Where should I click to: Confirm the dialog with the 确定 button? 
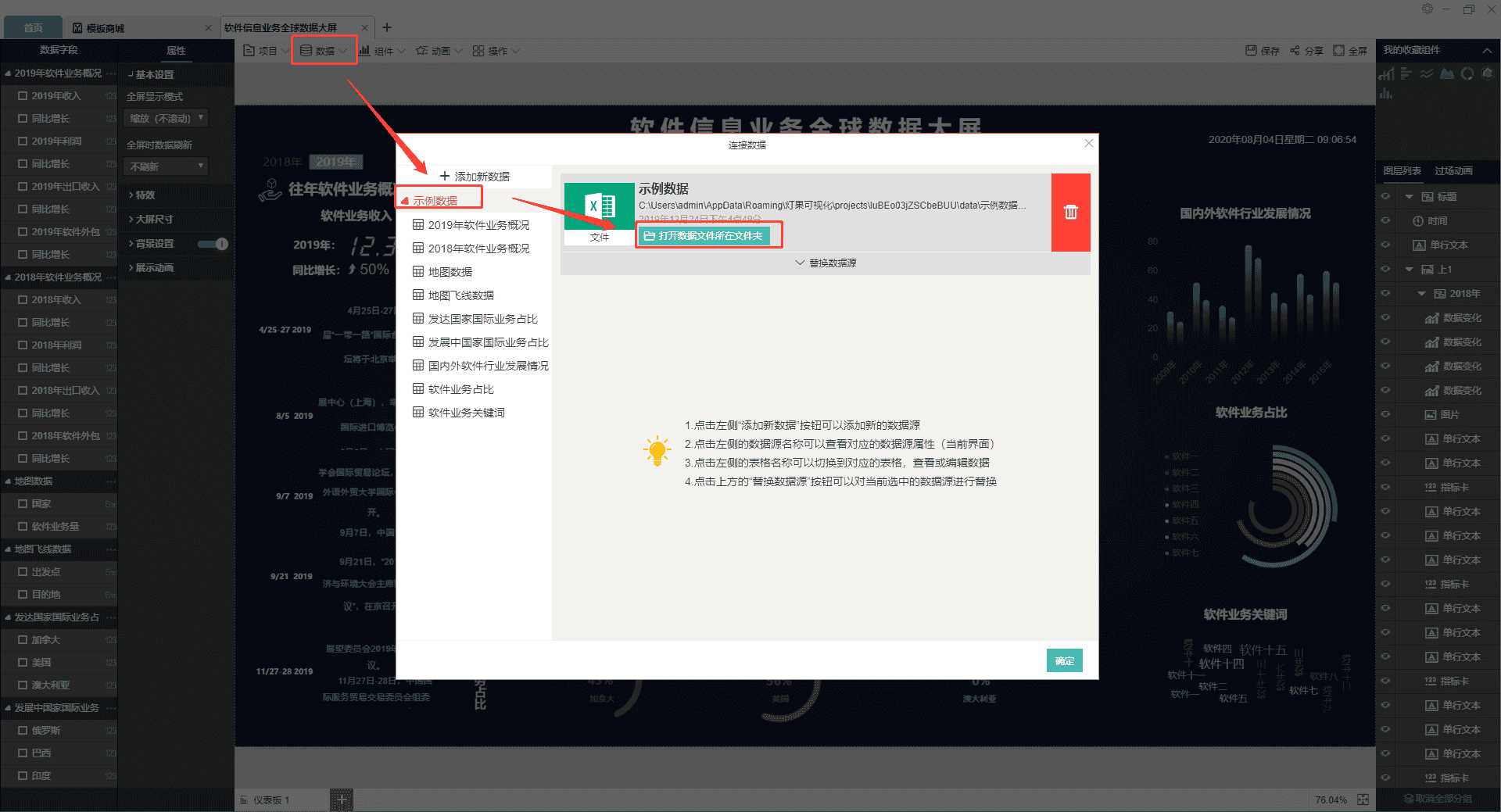pyautogui.click(x=1064, y=660)
